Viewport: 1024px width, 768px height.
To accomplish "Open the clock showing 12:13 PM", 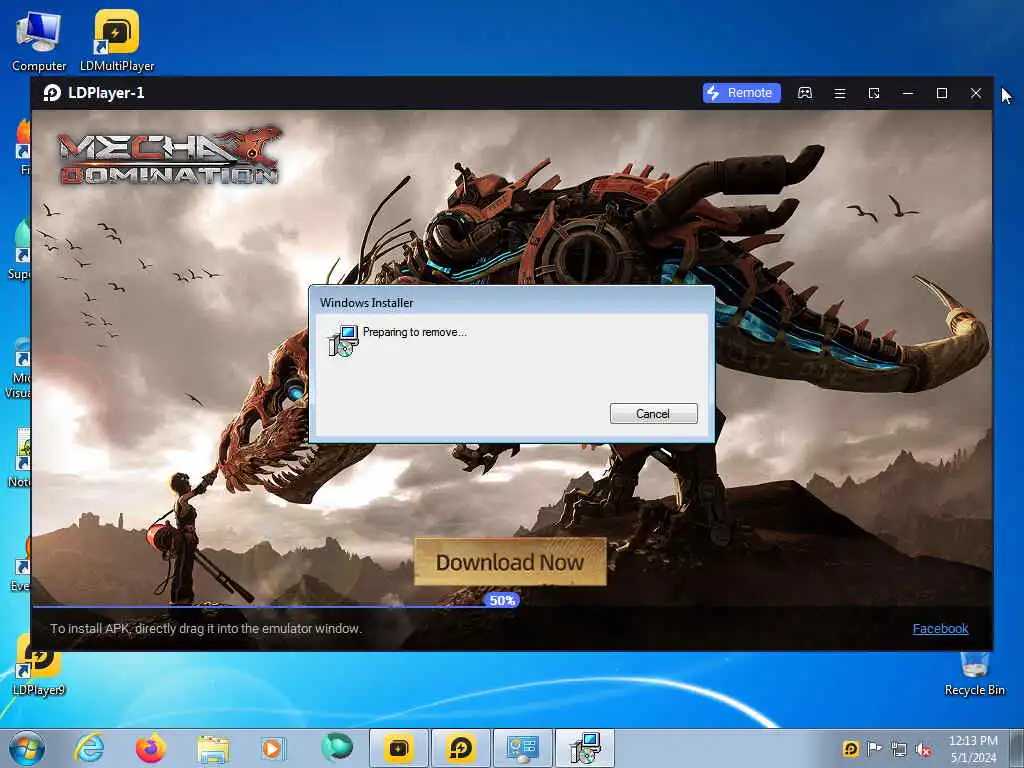I will tap(973, 749).
